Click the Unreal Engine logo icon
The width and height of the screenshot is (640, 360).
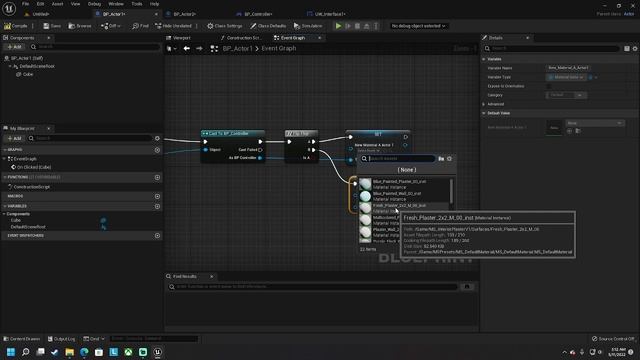point(9,9)
